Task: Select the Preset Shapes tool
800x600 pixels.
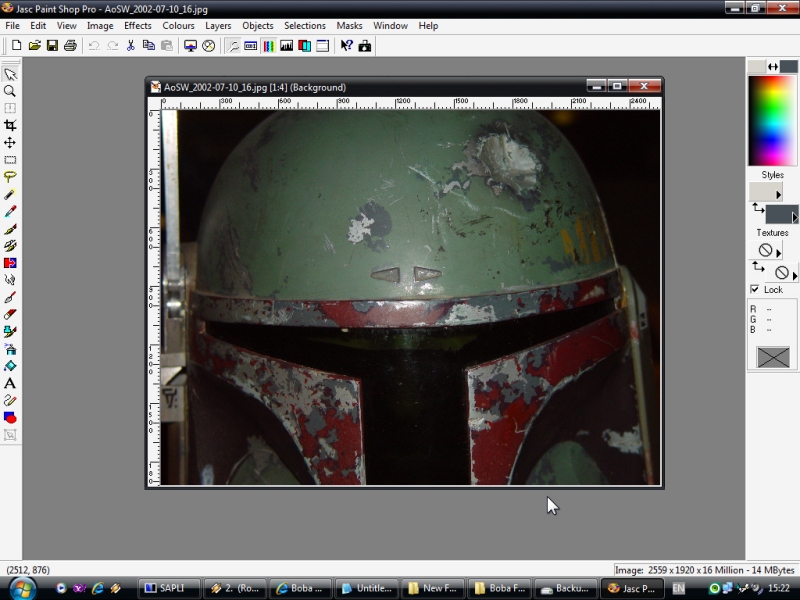Action: (10, 417)
